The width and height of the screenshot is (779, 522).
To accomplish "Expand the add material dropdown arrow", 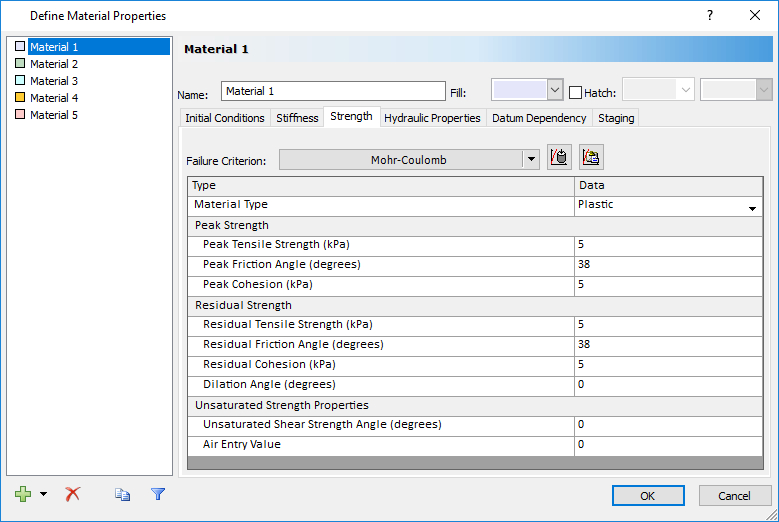I will (43, 494).
